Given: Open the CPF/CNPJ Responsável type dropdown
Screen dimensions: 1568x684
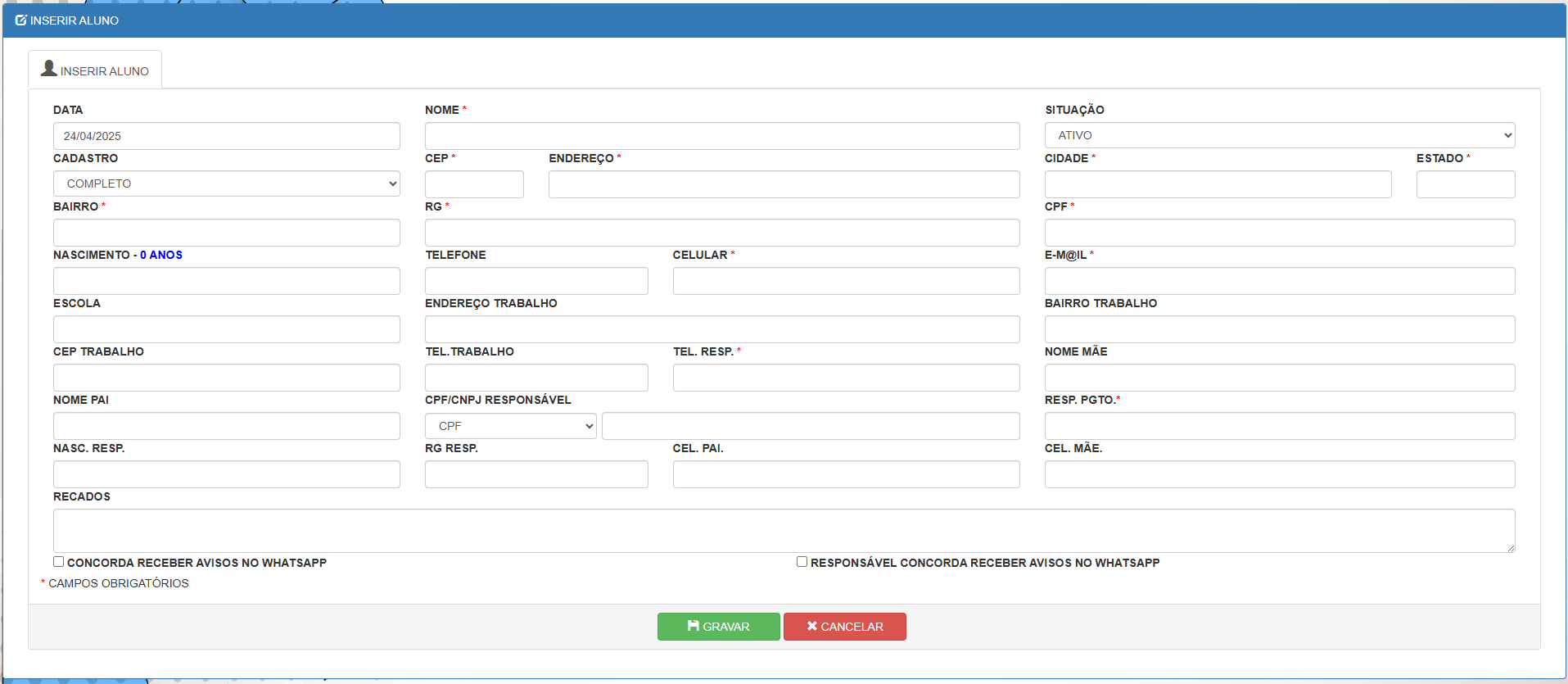Looking at the screenshot, I should pyautogui.click(x=510, y=426).
